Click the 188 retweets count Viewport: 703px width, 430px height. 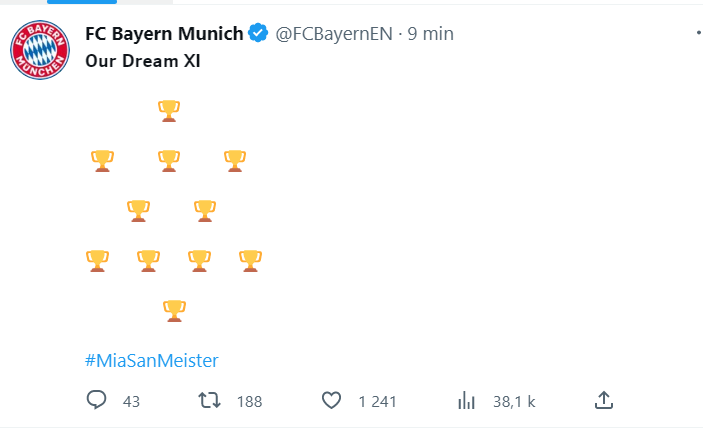pos(249,402)
